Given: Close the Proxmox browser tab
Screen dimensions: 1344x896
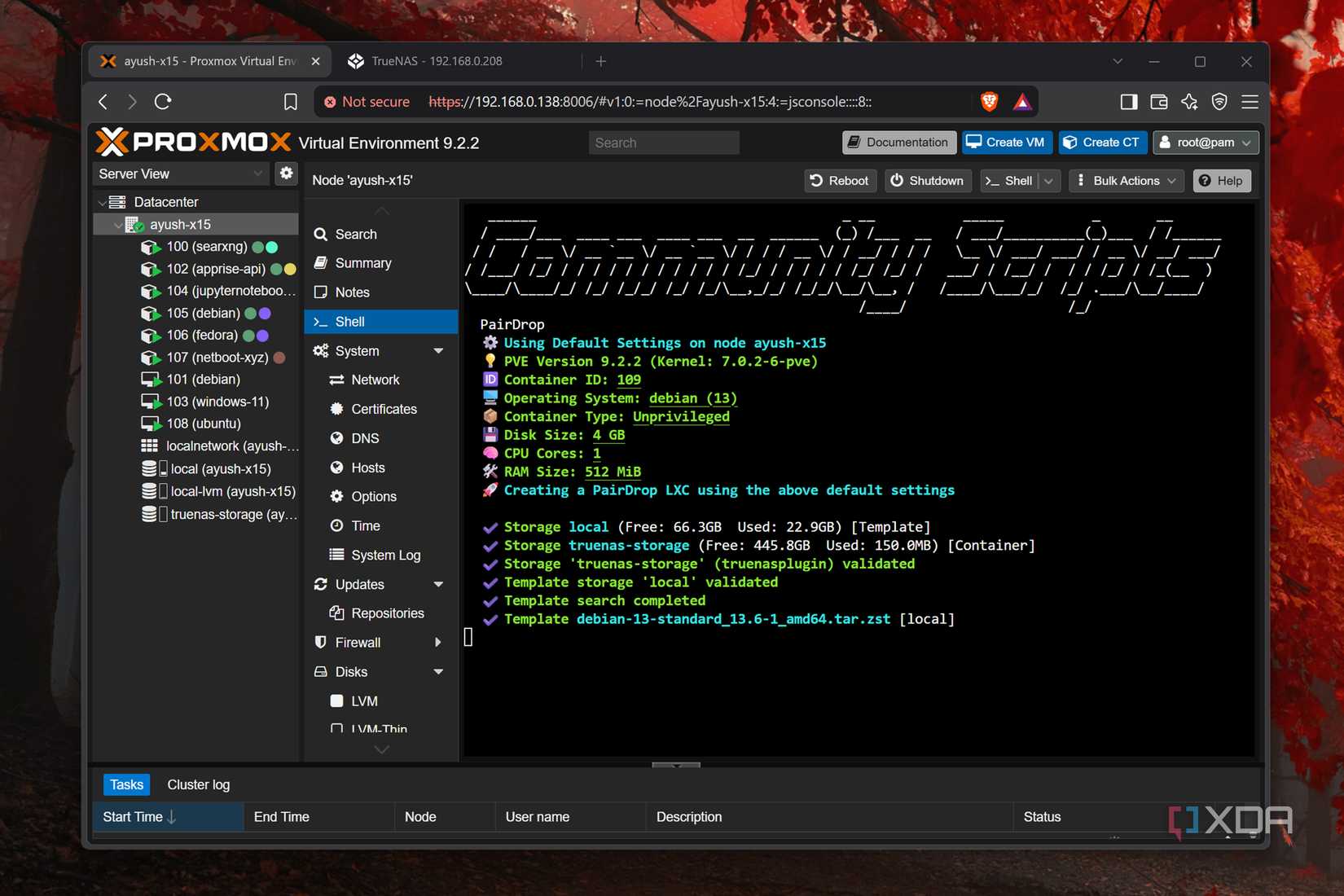Looking at the screenshot, I should click(315, 61).
